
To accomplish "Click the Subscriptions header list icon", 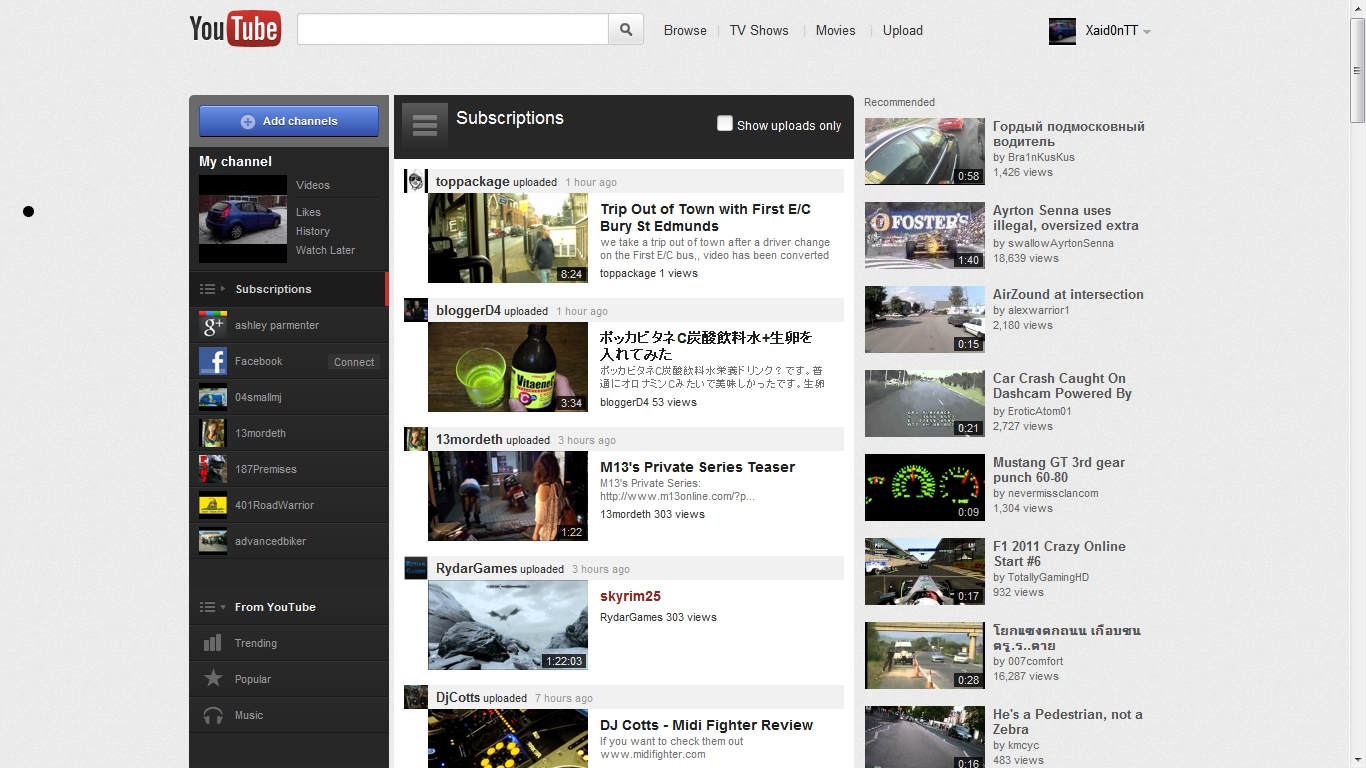I will [x=425, y=125].
